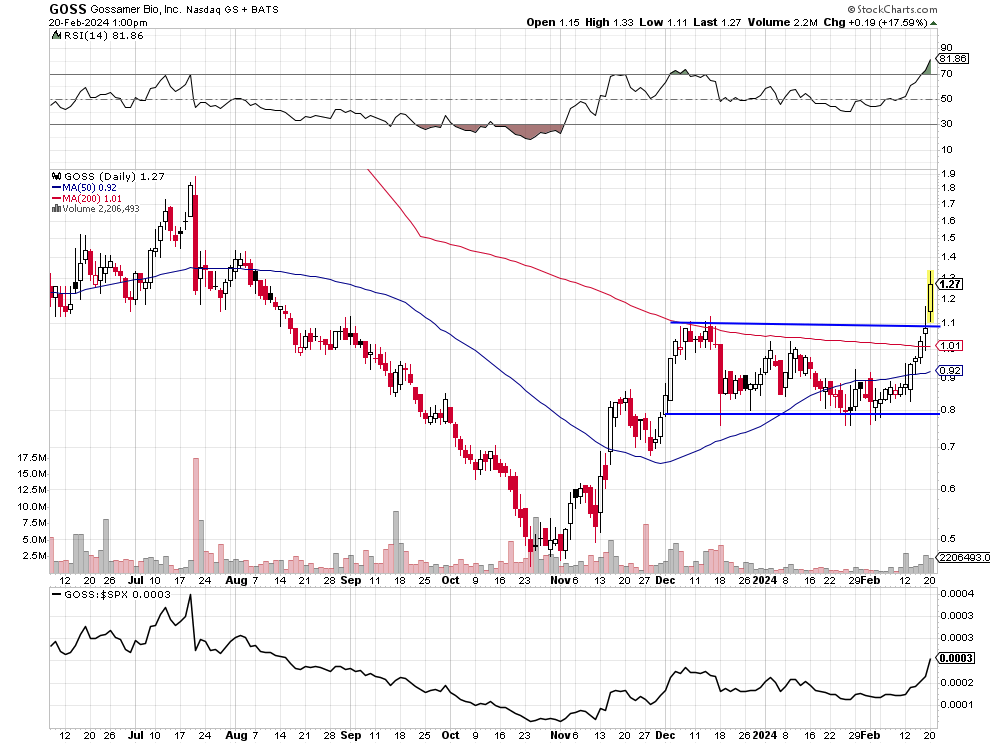The image size is (990, 744).
Task: Select the GOSS:$SPX line marker
Action: click(x=58, y=592)
